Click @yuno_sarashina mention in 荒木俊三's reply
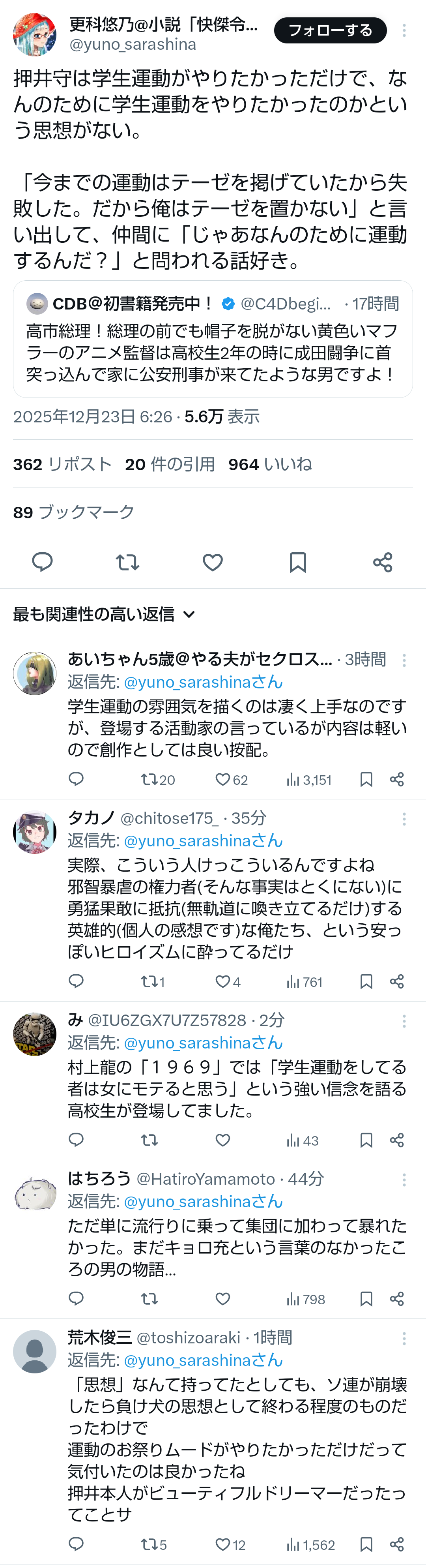This screenshot has width=426, height=1568. (x=203, y=1360)
